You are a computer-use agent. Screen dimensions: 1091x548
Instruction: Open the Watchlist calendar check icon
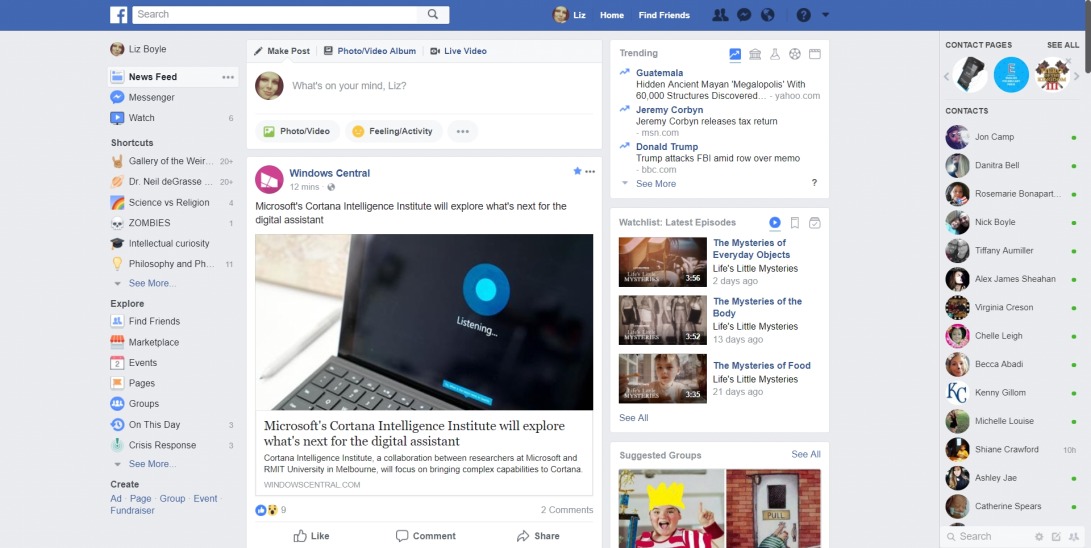tap(815, 223)
